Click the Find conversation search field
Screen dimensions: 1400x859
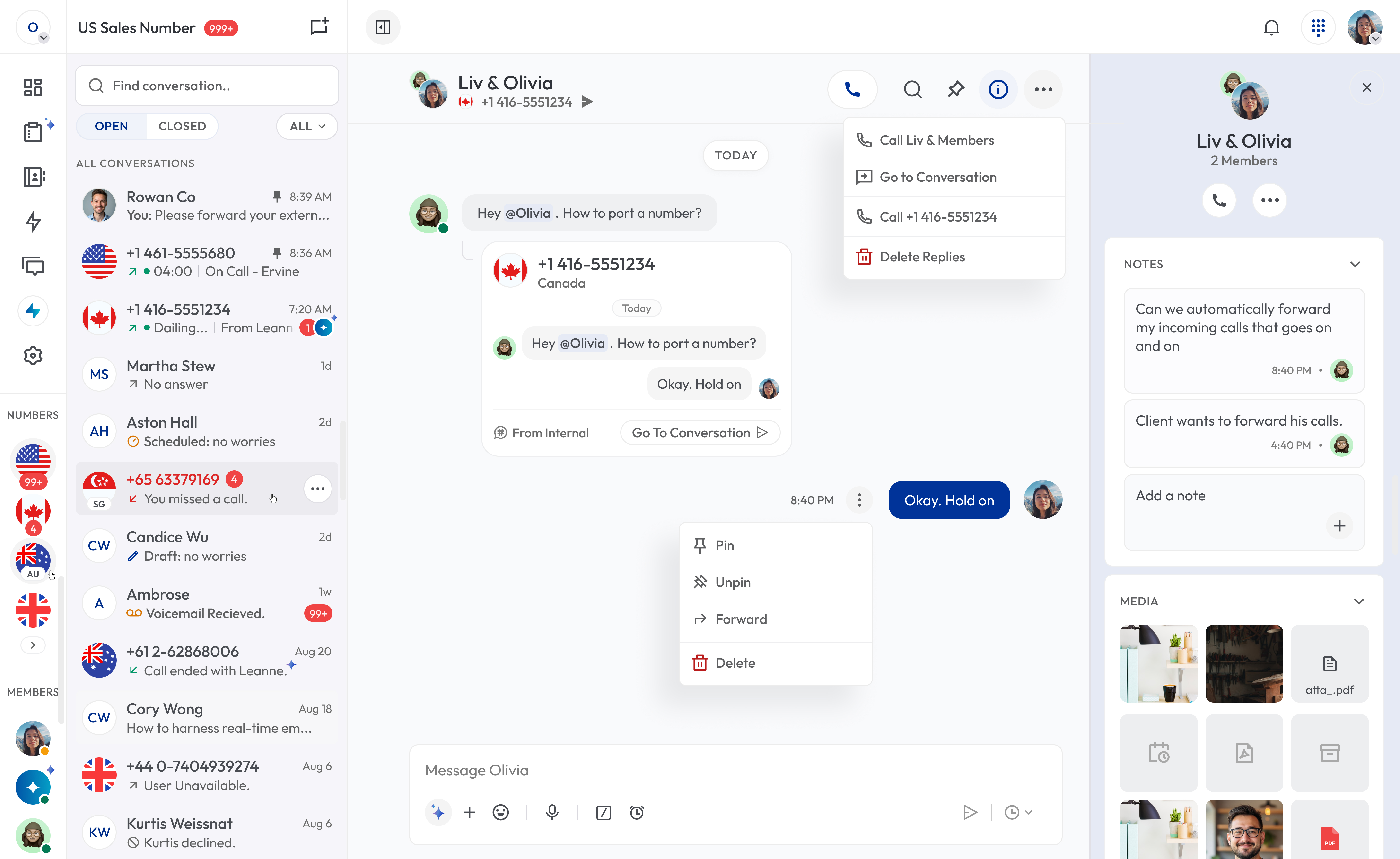pyautogui.click(x=207, y=86)
